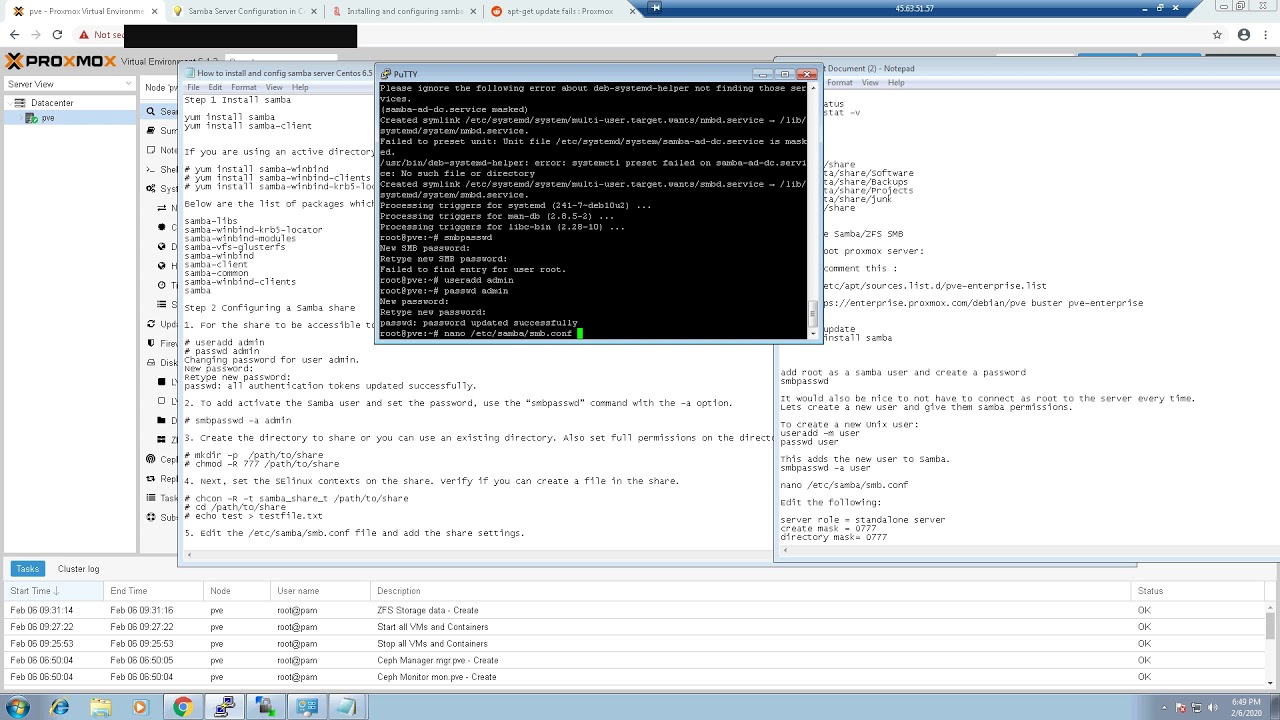This screenshot has height=720, width=1280.
Task: Select the Ceph Monitor mon.pve - Create task
Action: (x=634, y=677)
